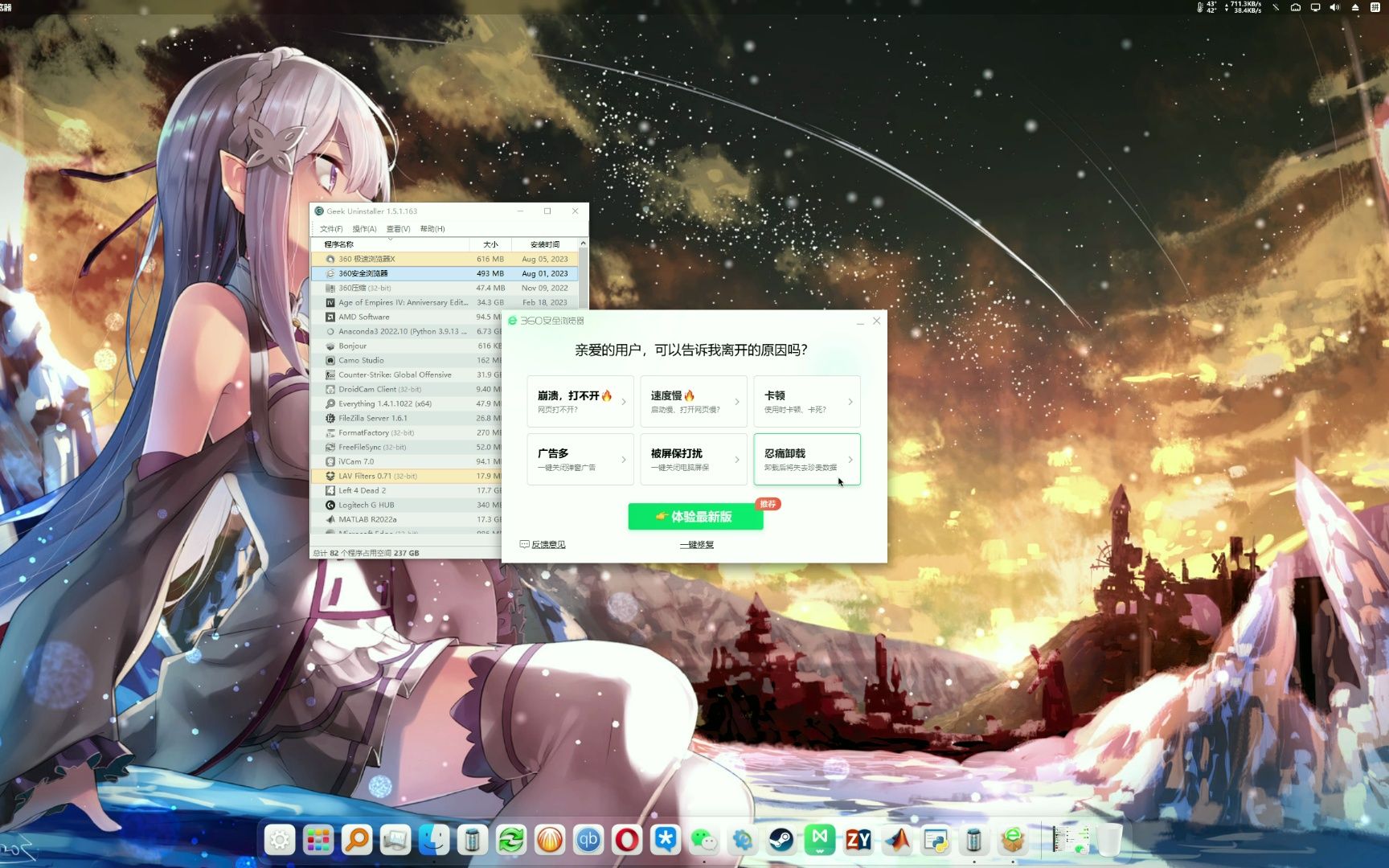Screen dimensions: 1389x868
Task: Click the temperature monitor in menu bar
Action: [x=1207, y=7]
